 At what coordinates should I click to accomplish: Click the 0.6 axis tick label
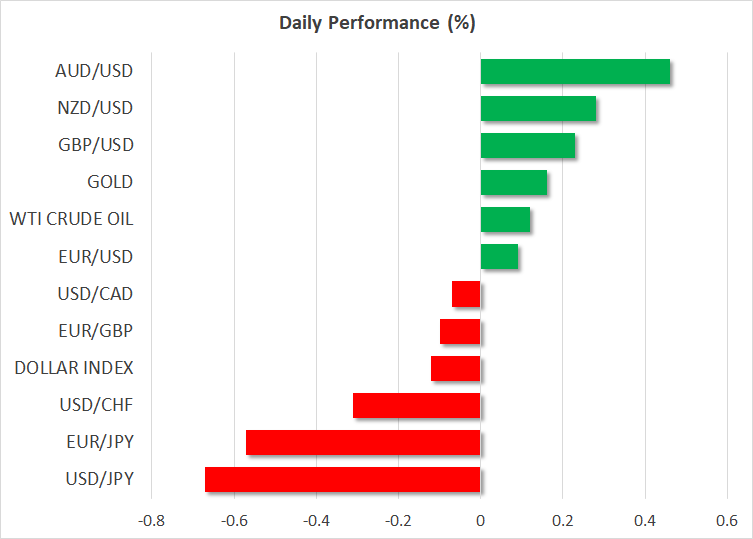click(727, 521)
